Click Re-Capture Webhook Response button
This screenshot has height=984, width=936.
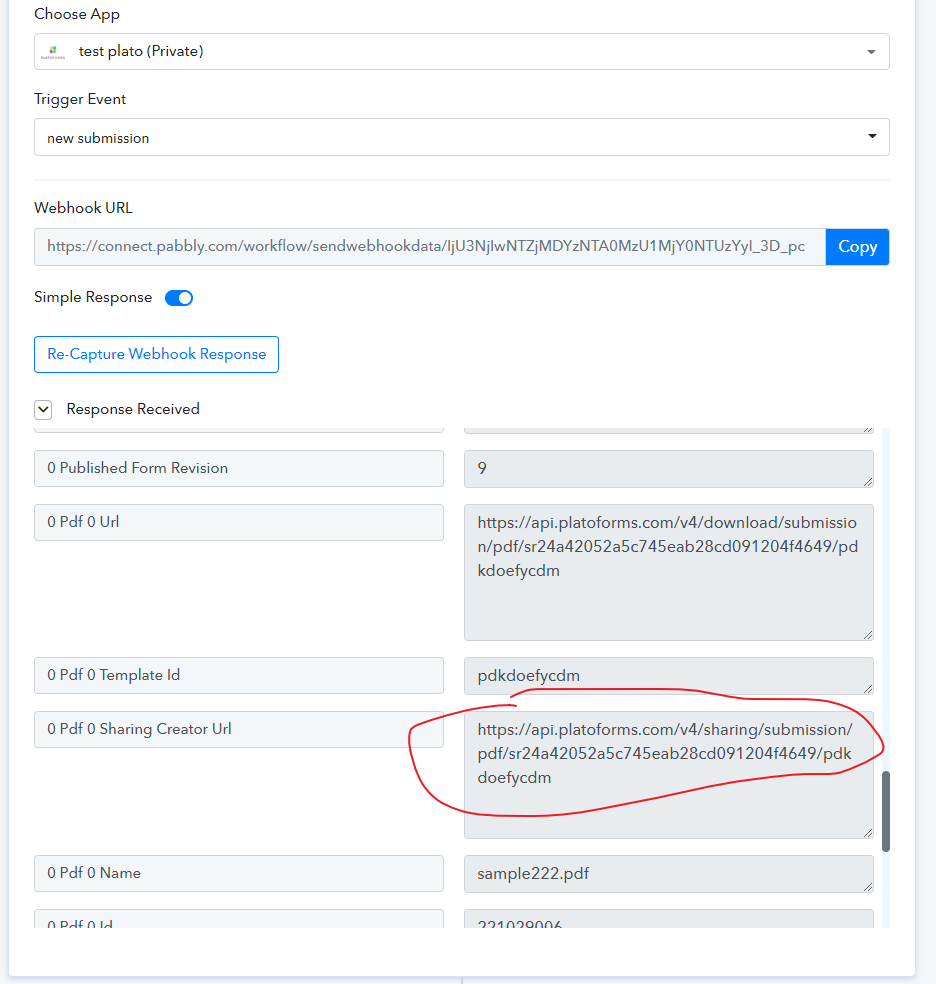(156, 355)
